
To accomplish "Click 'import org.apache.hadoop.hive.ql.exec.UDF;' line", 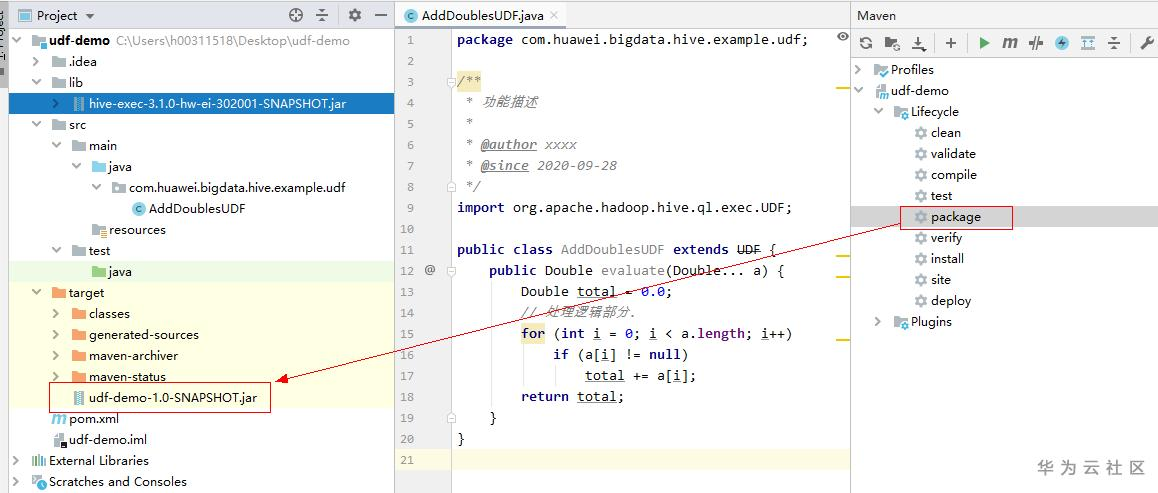I will (x=624, y=208).
